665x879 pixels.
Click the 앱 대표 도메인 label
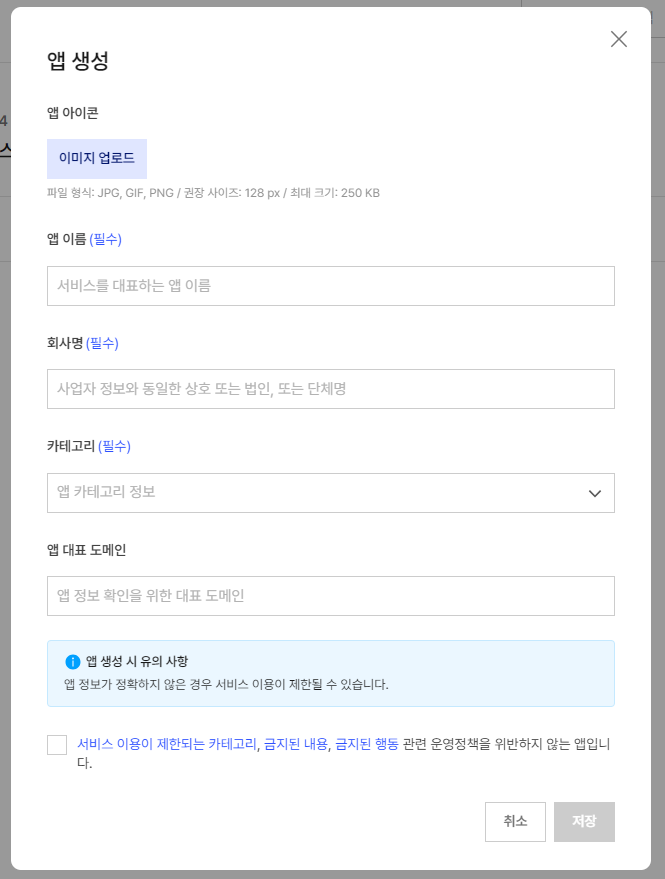pyautogui.click(x=86, y=550)
